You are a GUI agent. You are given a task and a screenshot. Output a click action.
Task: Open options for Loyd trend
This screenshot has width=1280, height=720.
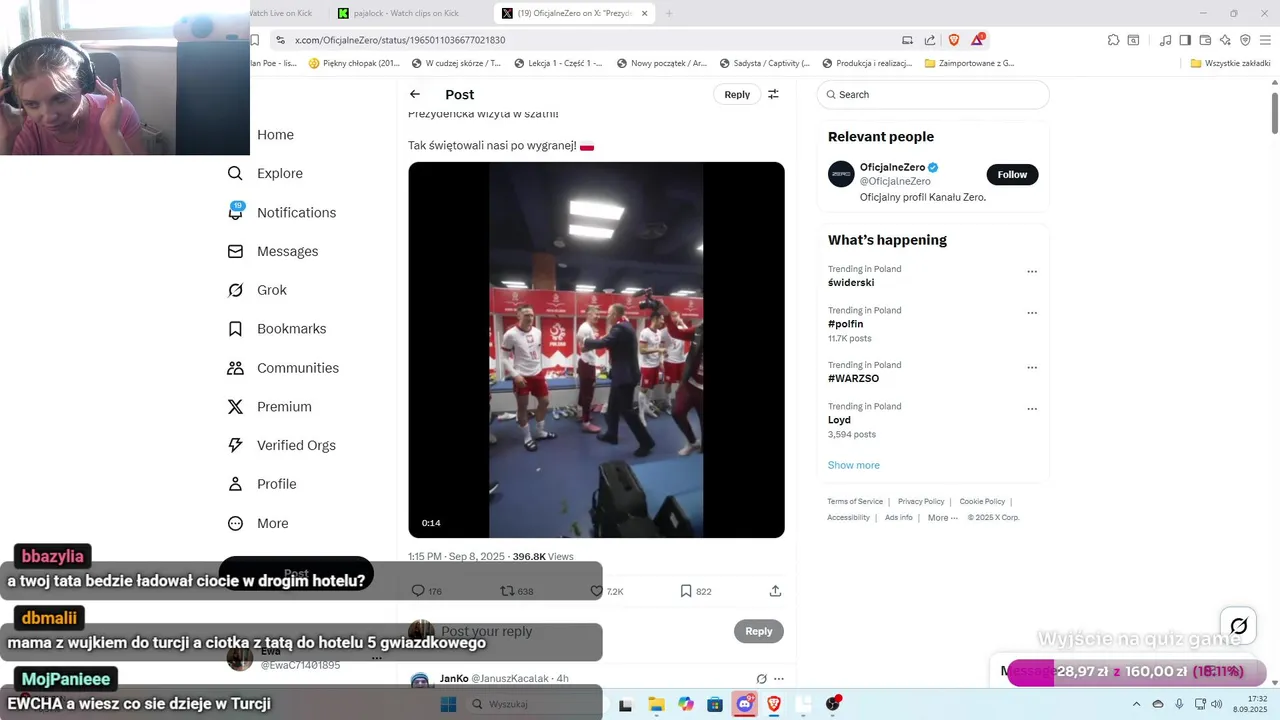coord(1032,409)
